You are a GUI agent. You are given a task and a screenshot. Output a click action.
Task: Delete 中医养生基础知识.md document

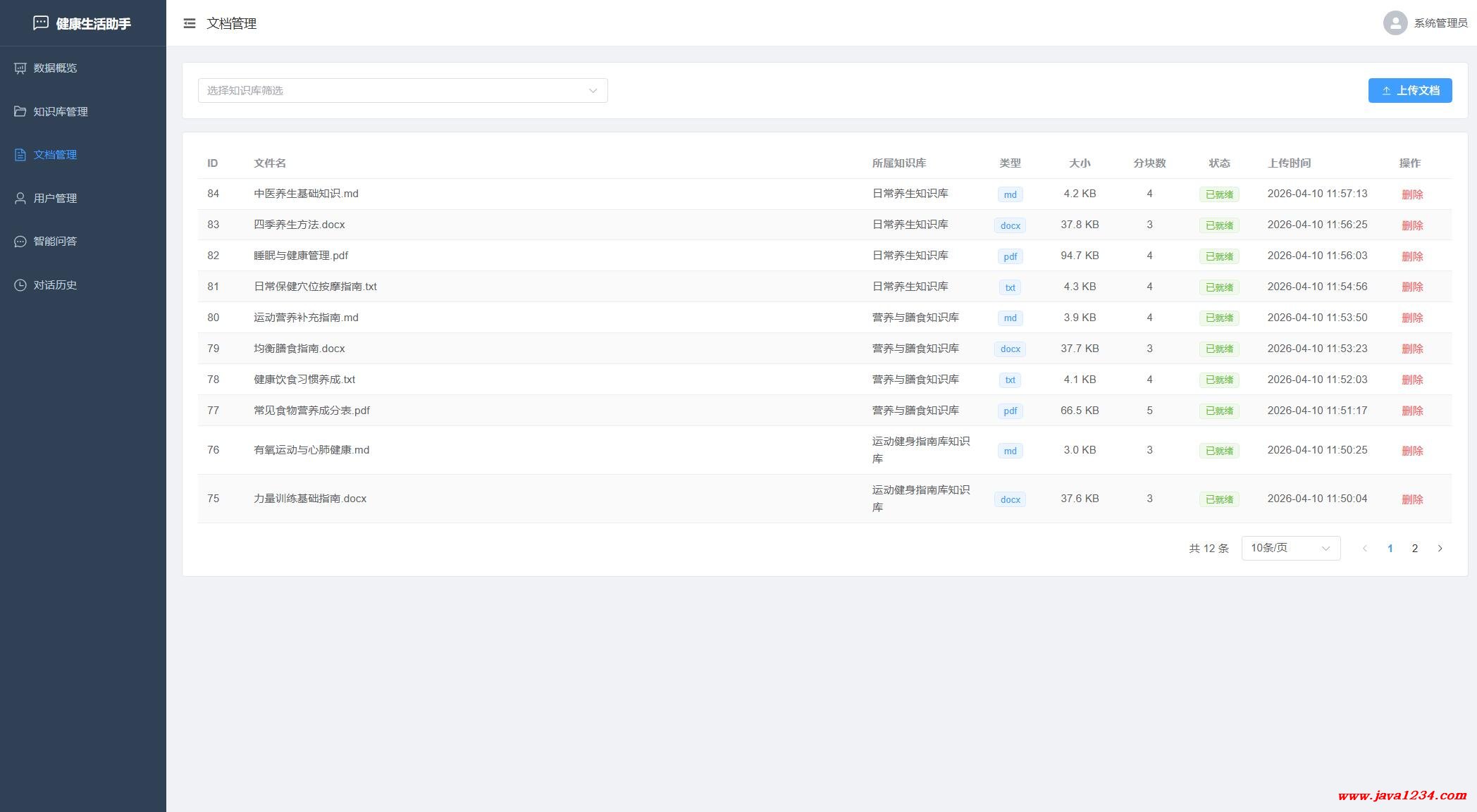pos(1411,194)
